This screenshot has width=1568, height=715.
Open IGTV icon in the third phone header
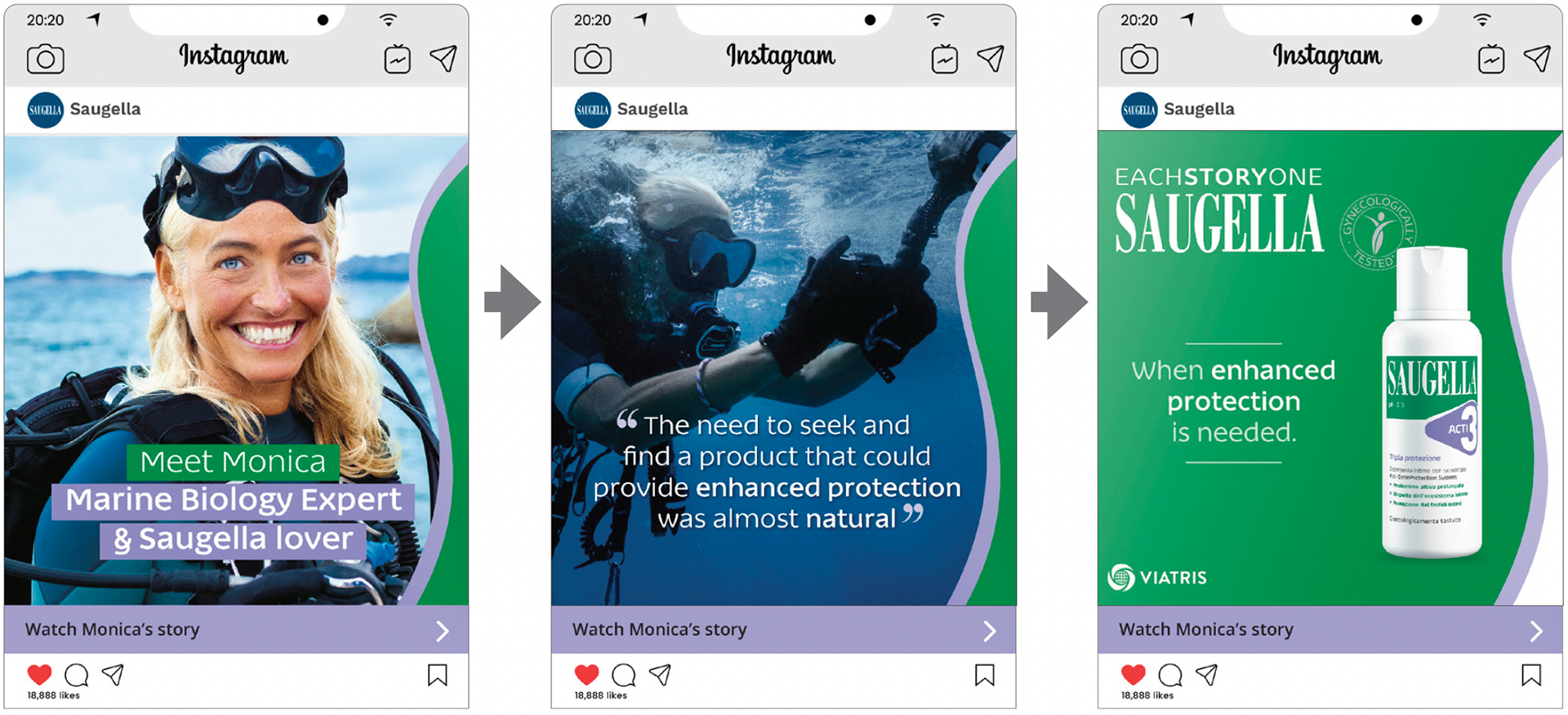pyautogui.click(x=1491, y=59)
